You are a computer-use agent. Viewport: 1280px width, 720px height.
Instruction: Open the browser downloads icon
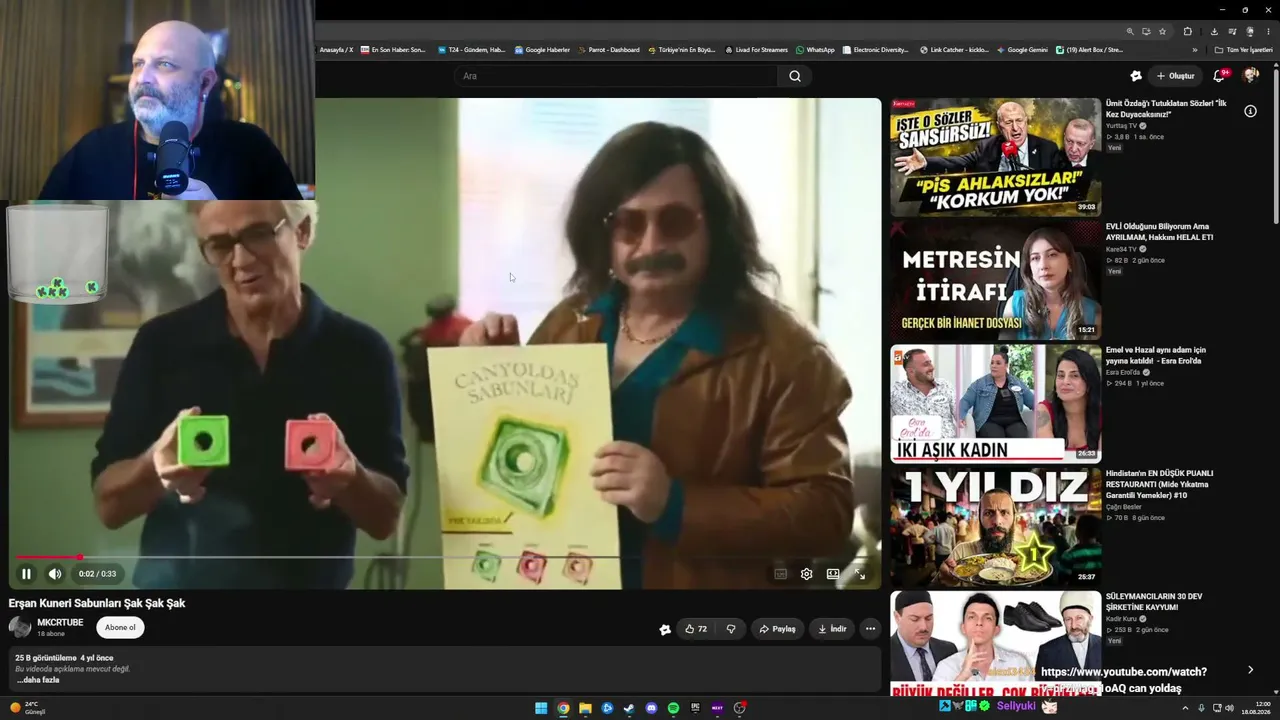pos(1214,31)
